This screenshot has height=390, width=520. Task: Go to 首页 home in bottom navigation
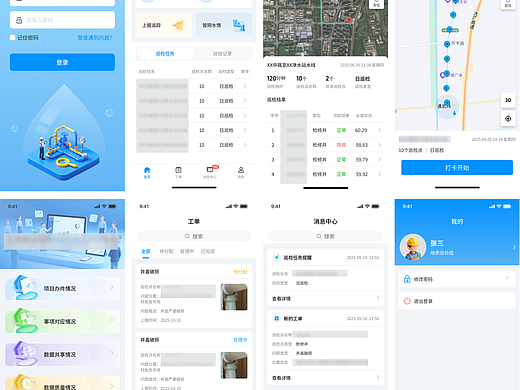click(147, 173)
